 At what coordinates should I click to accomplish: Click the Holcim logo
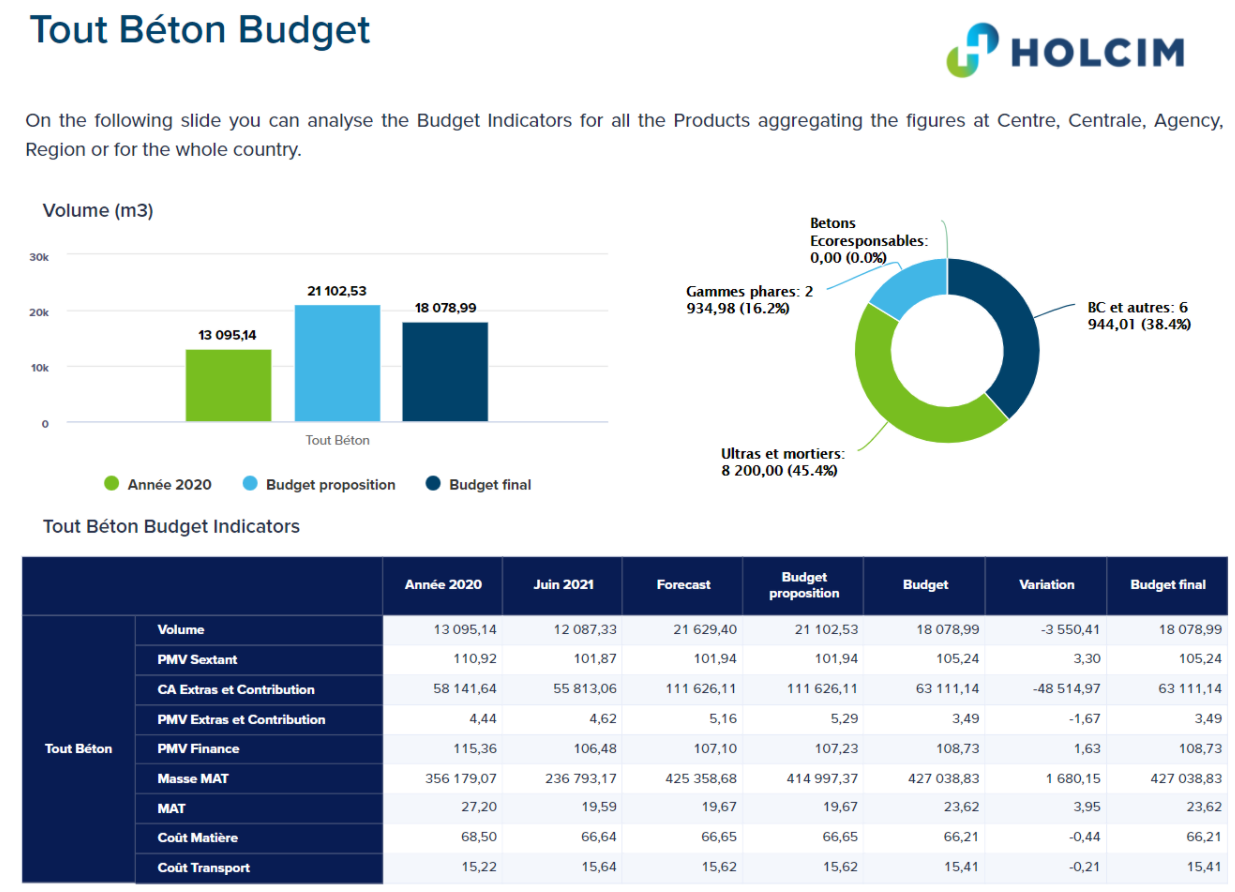1065,50
